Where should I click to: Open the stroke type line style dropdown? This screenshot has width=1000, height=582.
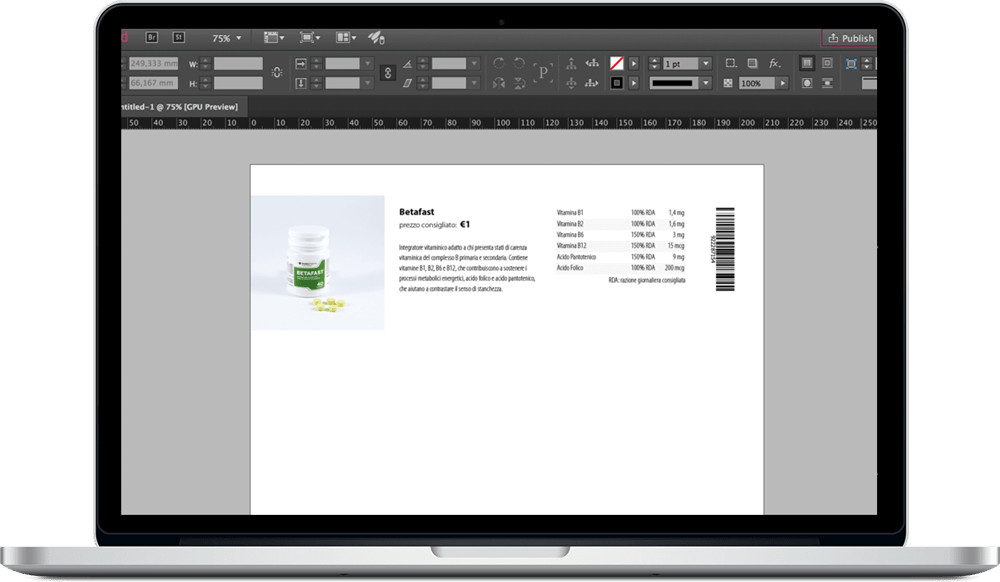click(706, 83)
